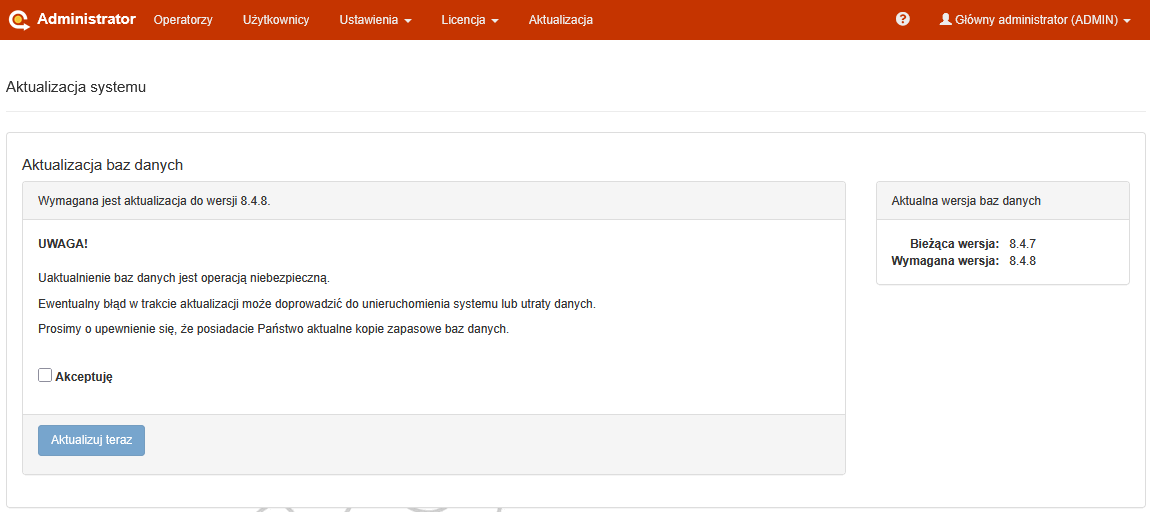This screenshot has height=512, width=1150.
Task: Click the caret arrow beside Ustawienia
Action: (x=408, y=21)
